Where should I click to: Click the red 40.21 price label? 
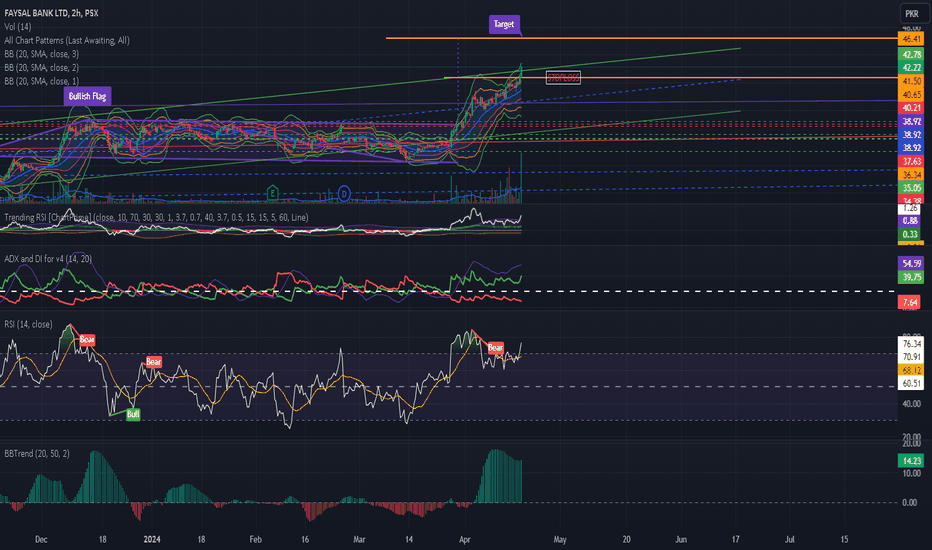[x=911, y=108]
